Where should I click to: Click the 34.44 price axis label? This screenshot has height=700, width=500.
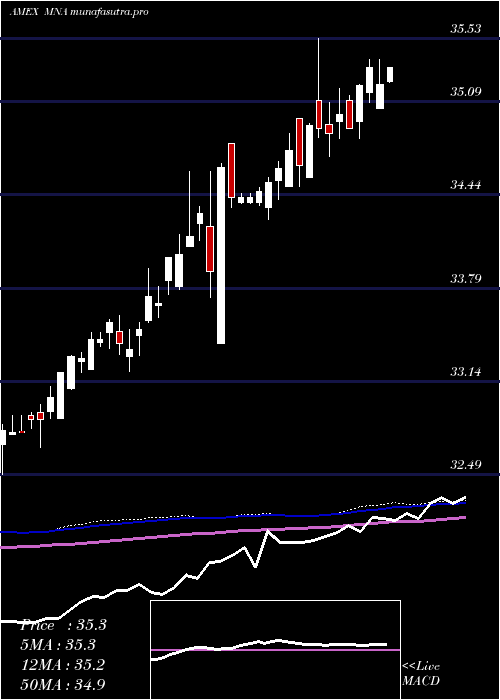click(x=465, y=185)
